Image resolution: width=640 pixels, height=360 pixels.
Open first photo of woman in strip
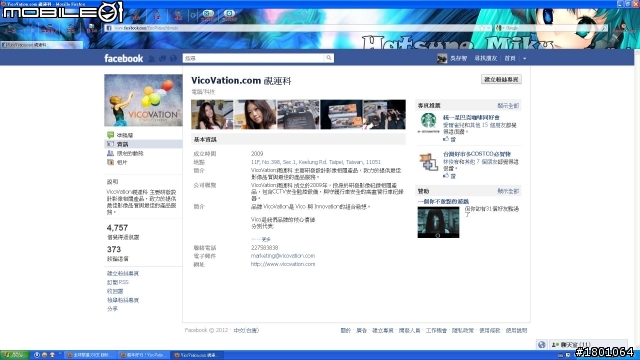[x=212, y=114]
